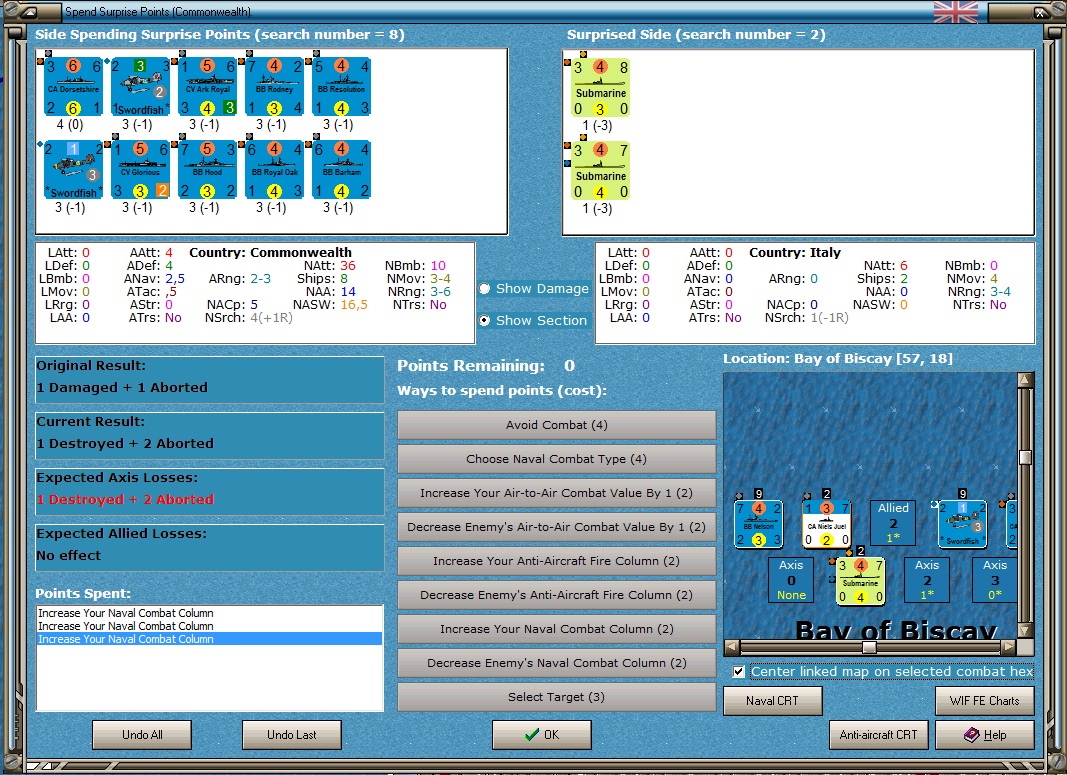Select the Swordfish counter beside CV Glorious
The width and height of the screenshot is (1067, 775).
pos(73,169)
